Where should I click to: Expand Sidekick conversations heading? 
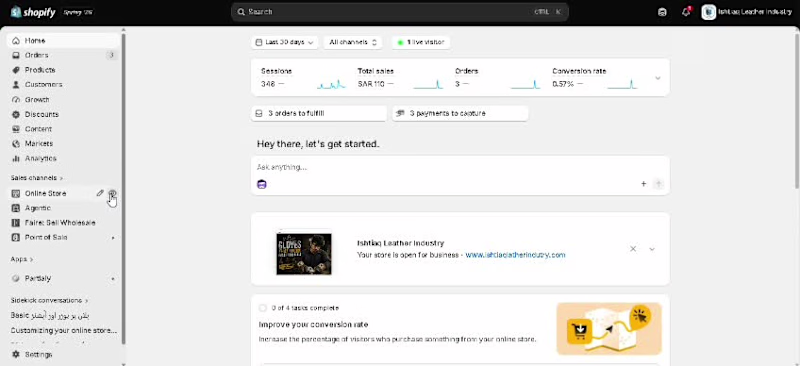49,301
